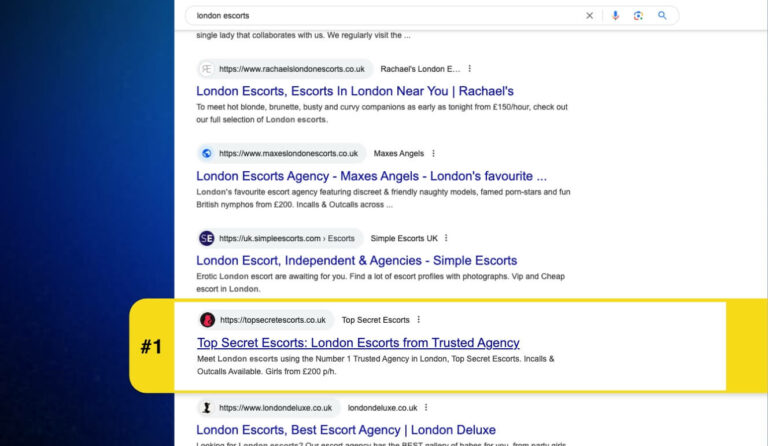
Task: Open the Maxes Angels result headline
Action: 371,176
